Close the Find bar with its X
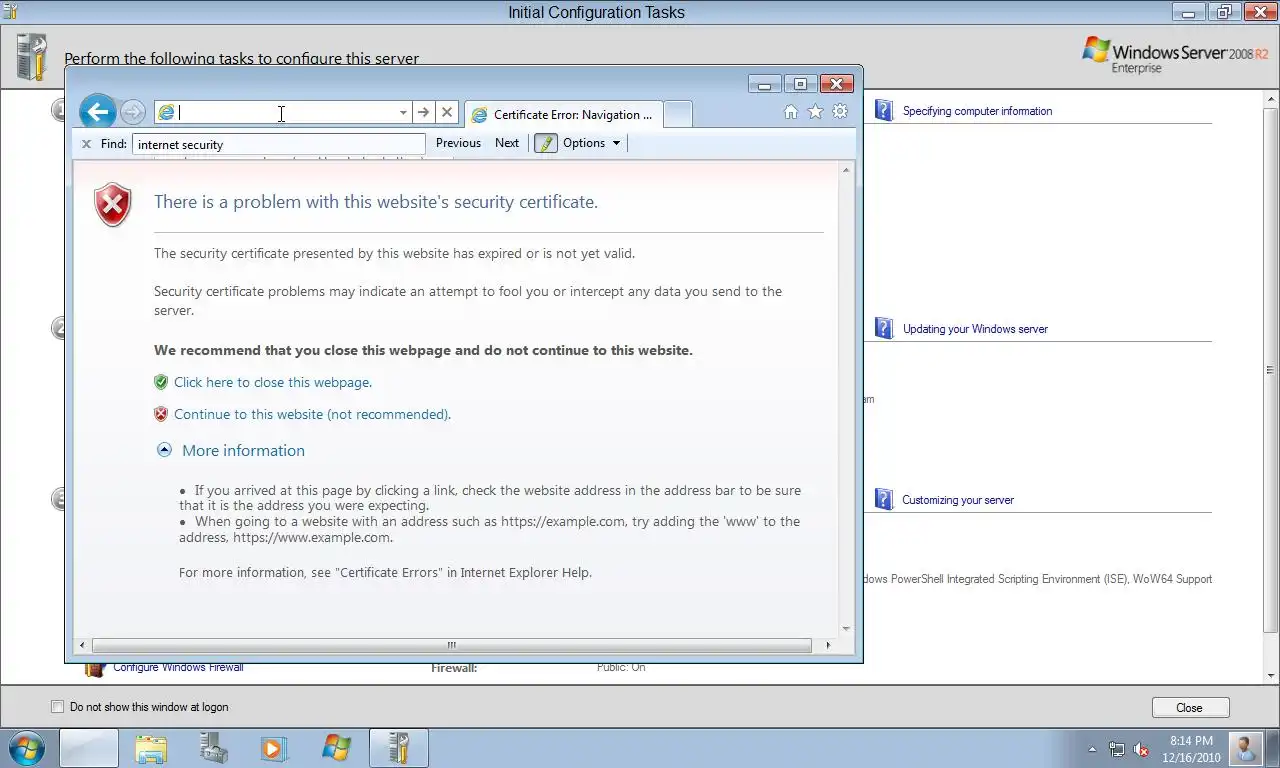 [x=86, y=144]
